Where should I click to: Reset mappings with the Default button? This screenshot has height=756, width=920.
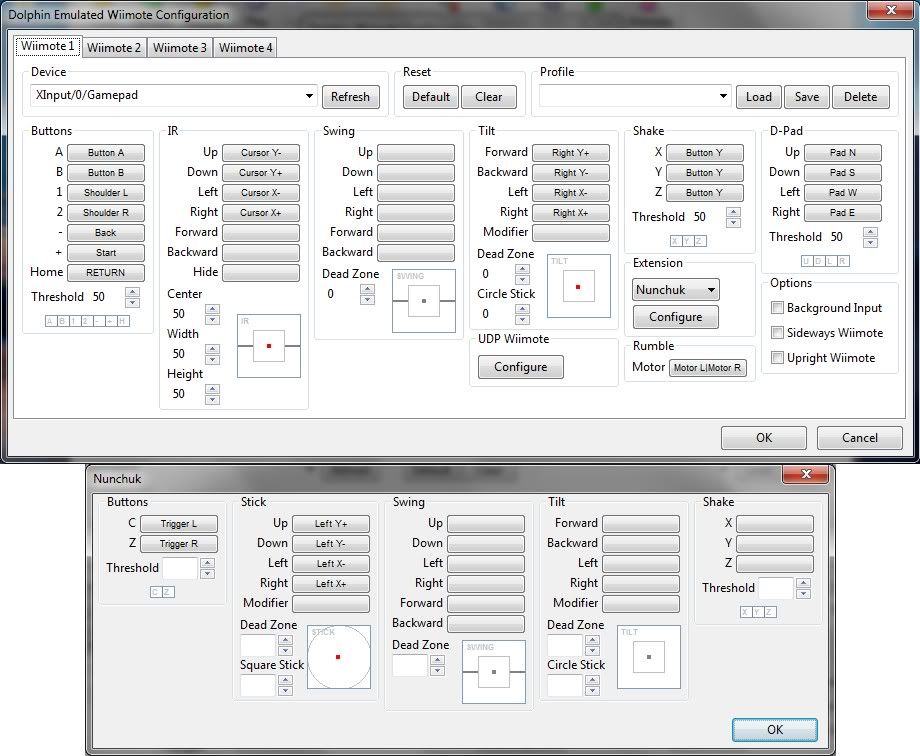click(x=431, y=97)
